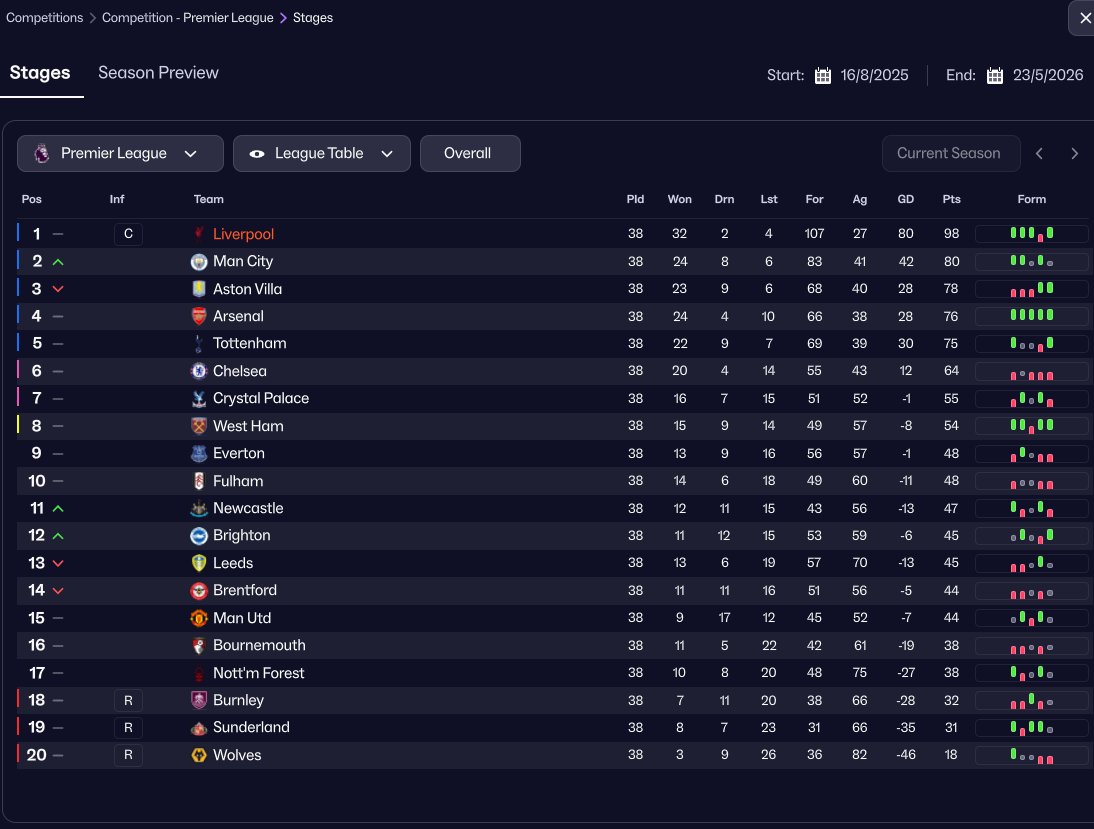Open the Premier League competition dropdown
Viewport: 1094px width, 829px height.
120,154
